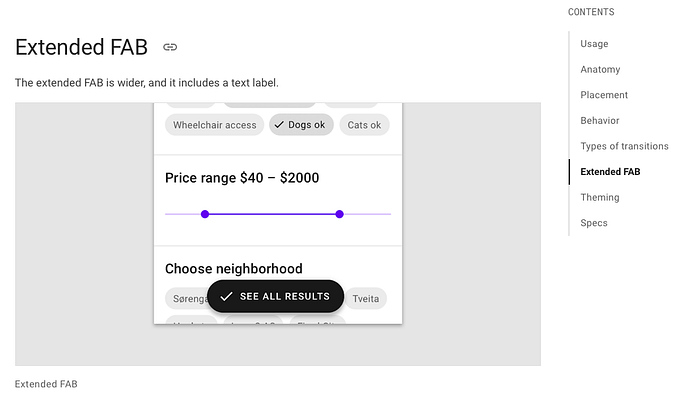Select the Tveita neighborhood chip
Viewport: 700px width, 395px height.
coord(366,299)
